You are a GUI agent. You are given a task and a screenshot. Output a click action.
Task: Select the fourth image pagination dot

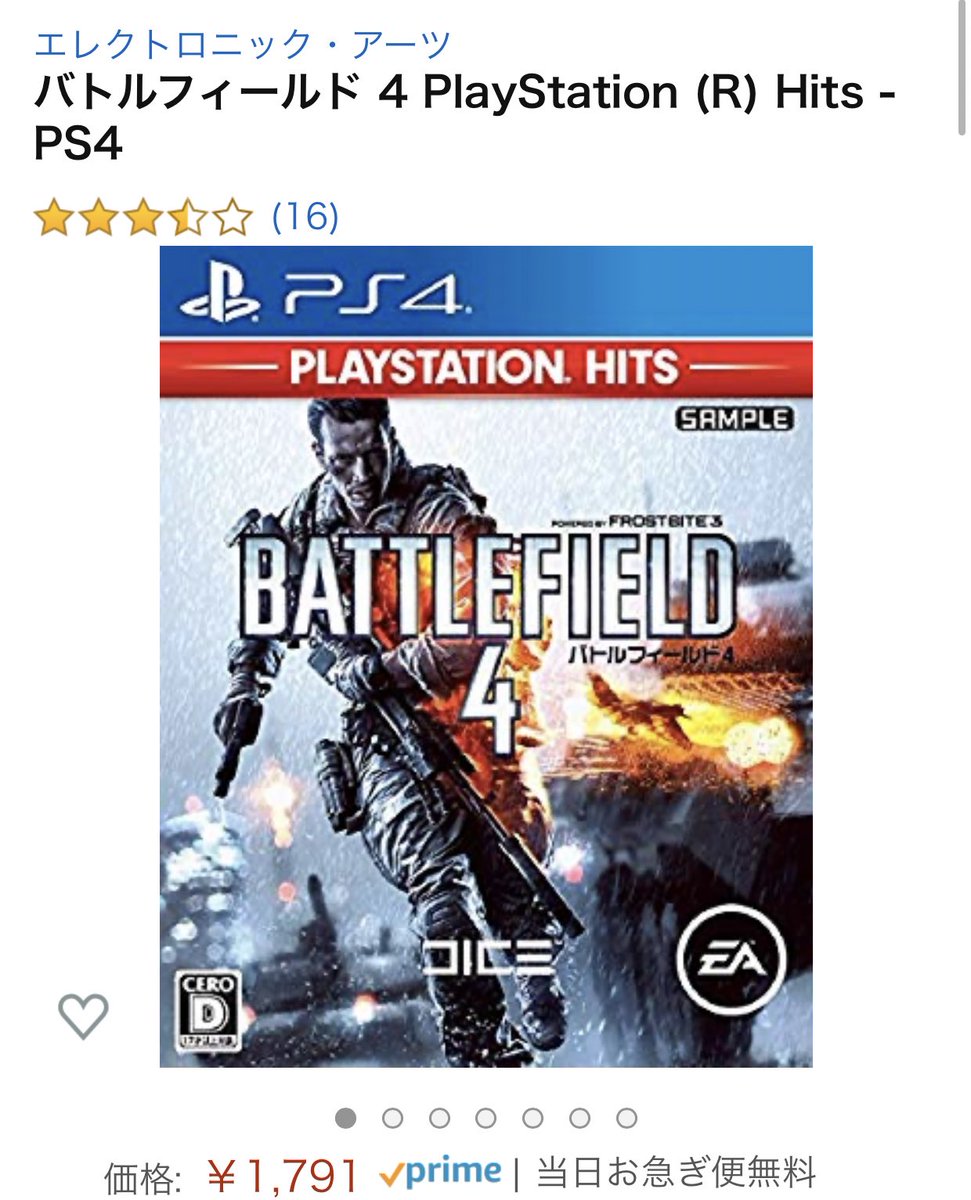486,1117
